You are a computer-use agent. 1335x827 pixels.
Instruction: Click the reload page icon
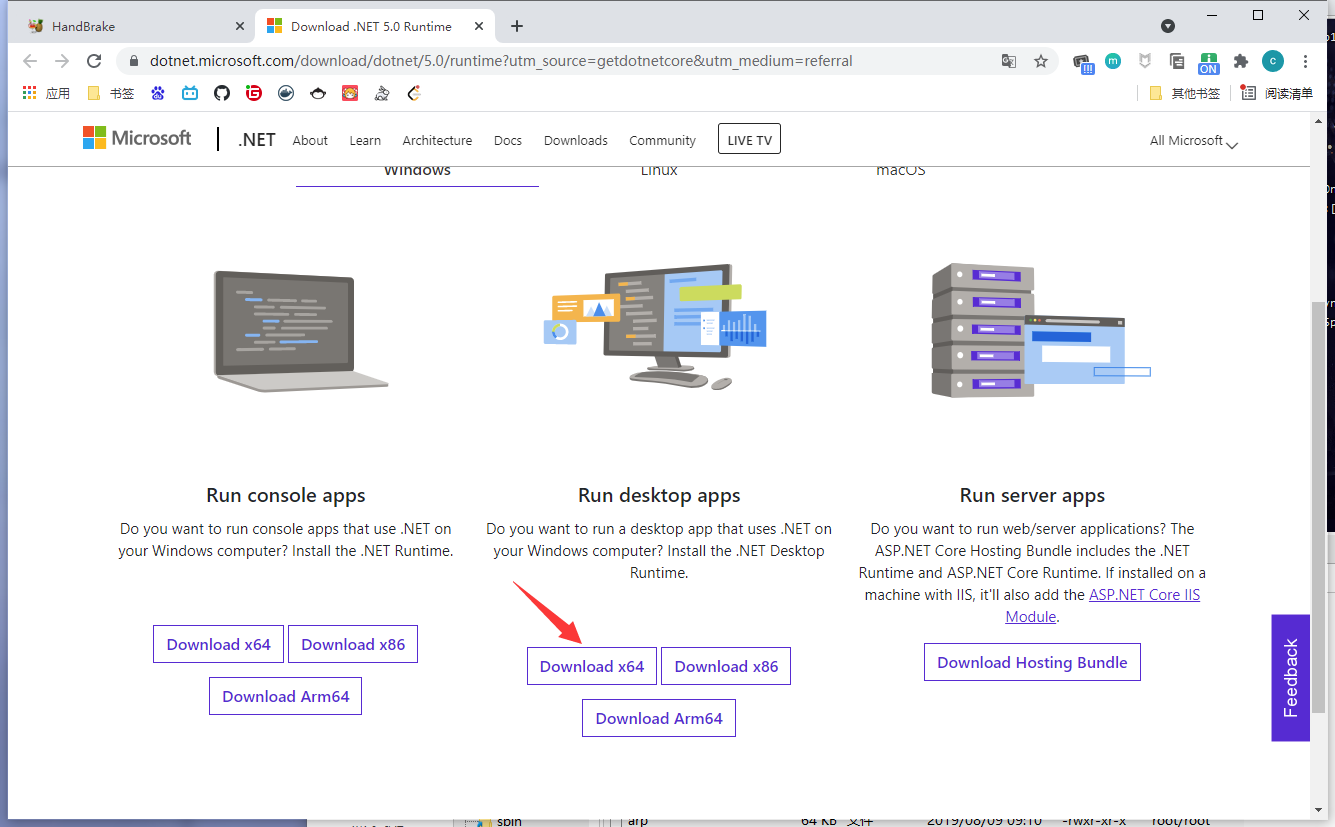(x=93, y=61)
